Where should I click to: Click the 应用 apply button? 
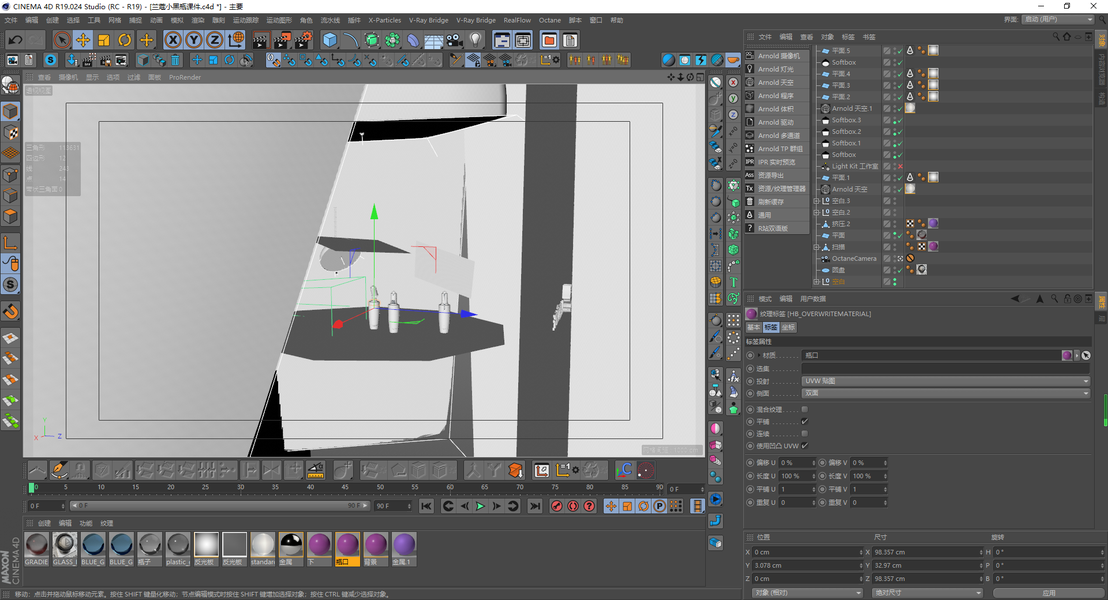1049,593
